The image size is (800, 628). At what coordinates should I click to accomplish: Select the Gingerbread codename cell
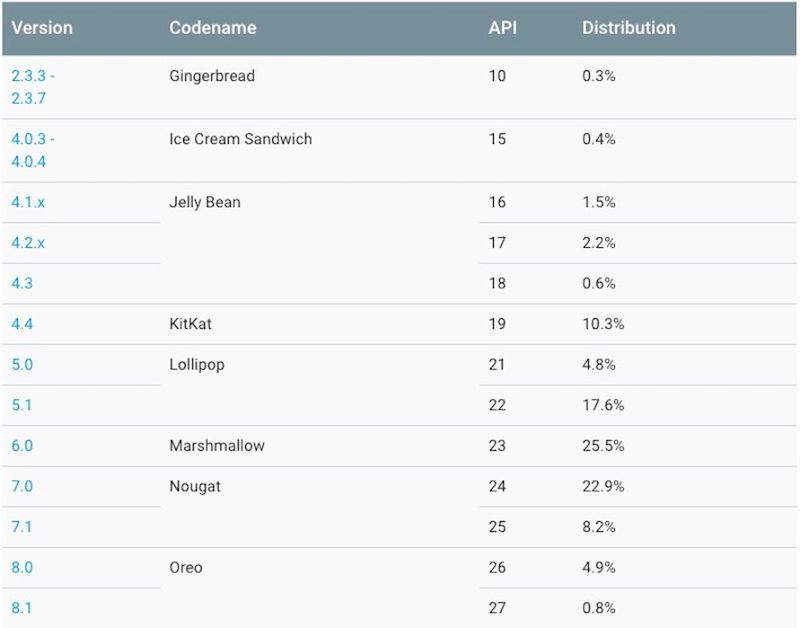(x=212, y=76)
